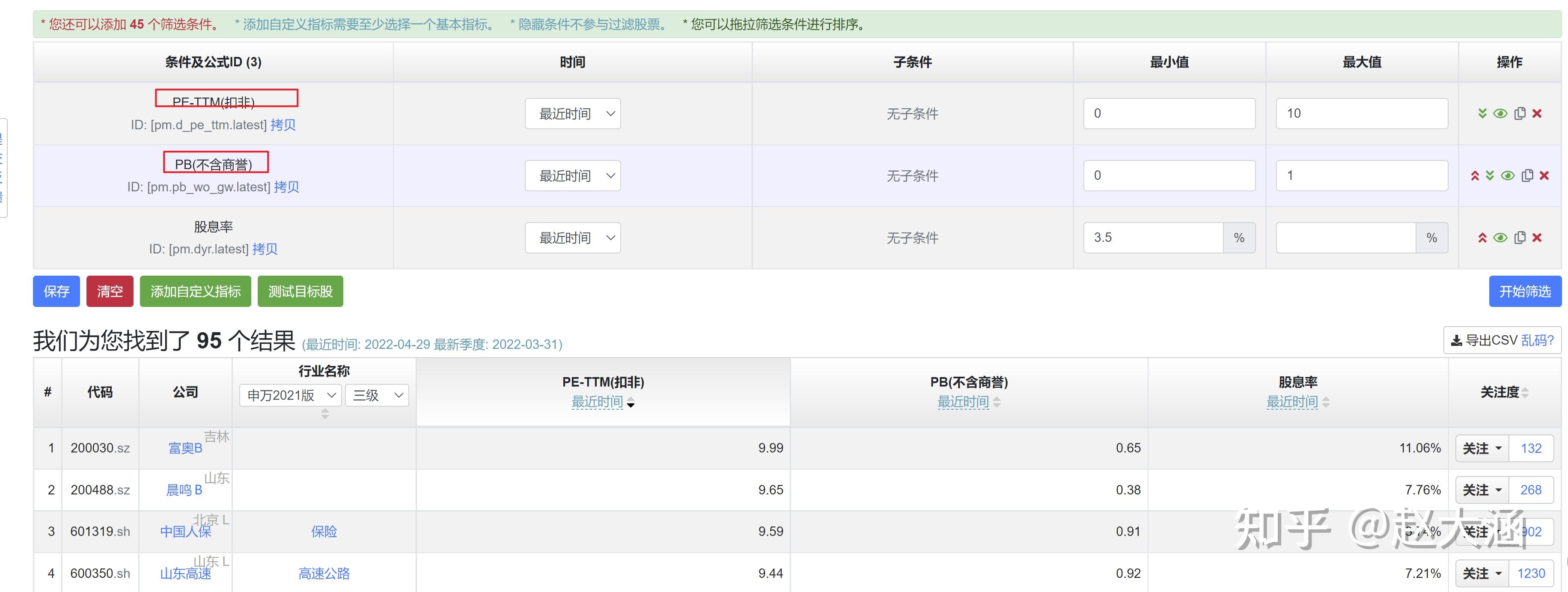This screenshot has width=1568, height=592.
Task: Sort results by PE-TTM(扣非) arrow
Action: pyautogui.click(x=631, y=403)
